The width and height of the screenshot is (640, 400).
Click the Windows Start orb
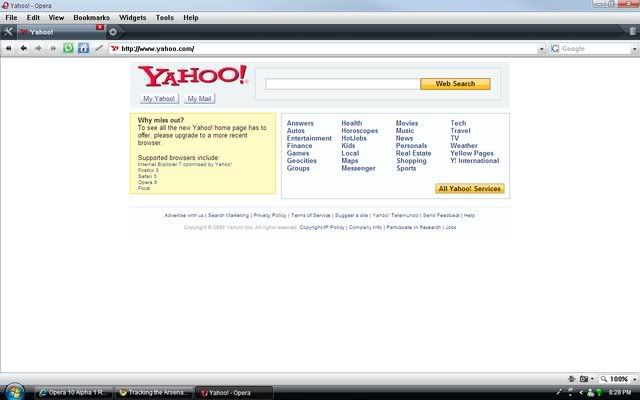tap(15, 391)
